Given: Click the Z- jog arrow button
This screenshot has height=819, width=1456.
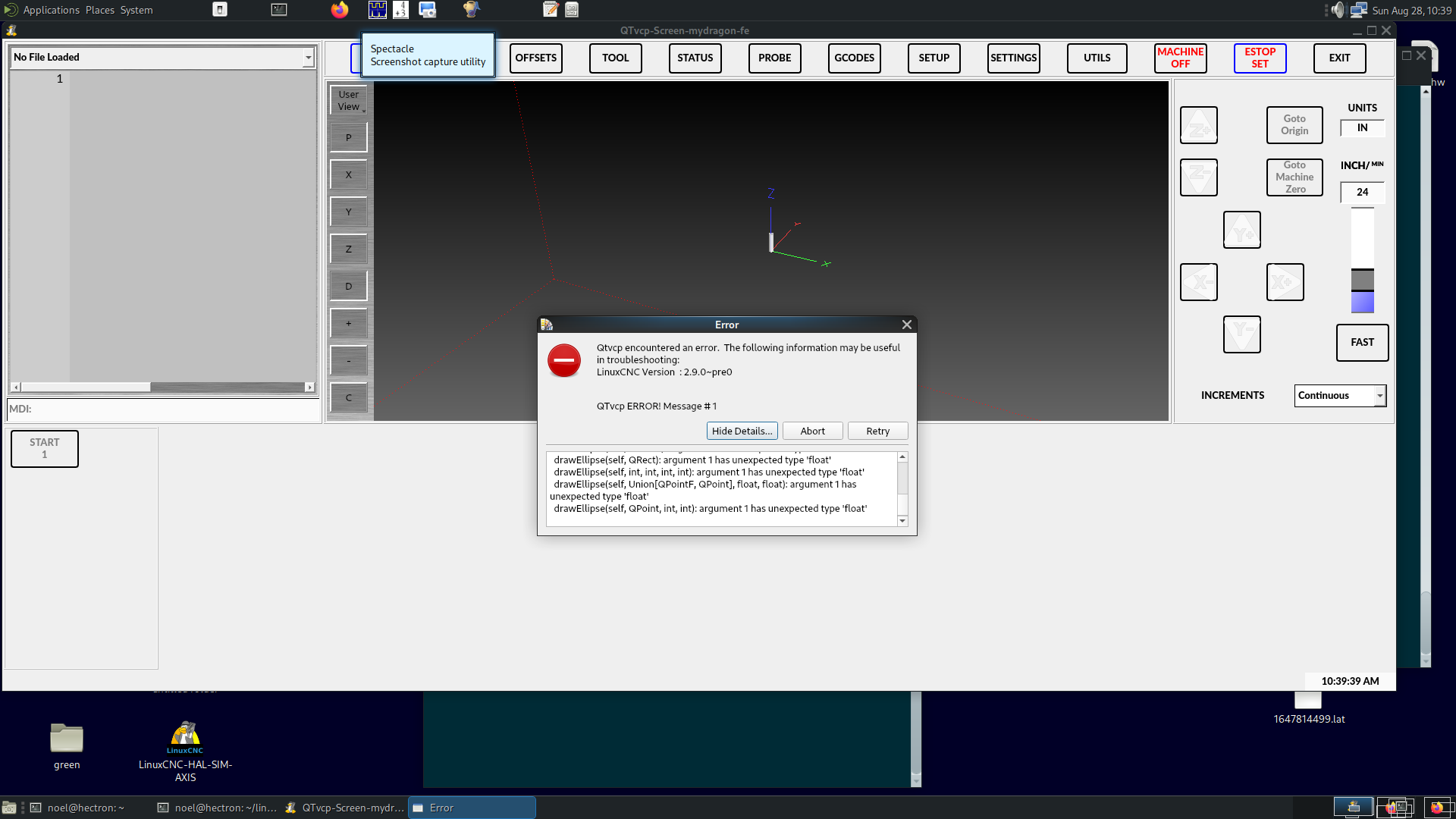Looking at the screenshot, I should [1199, 177].
